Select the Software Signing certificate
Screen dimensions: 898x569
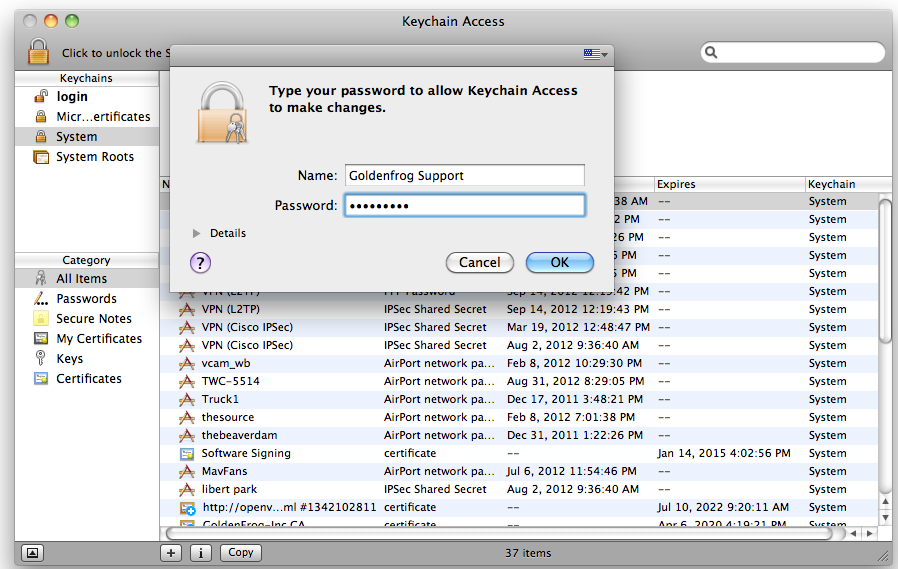pos(519,453)
